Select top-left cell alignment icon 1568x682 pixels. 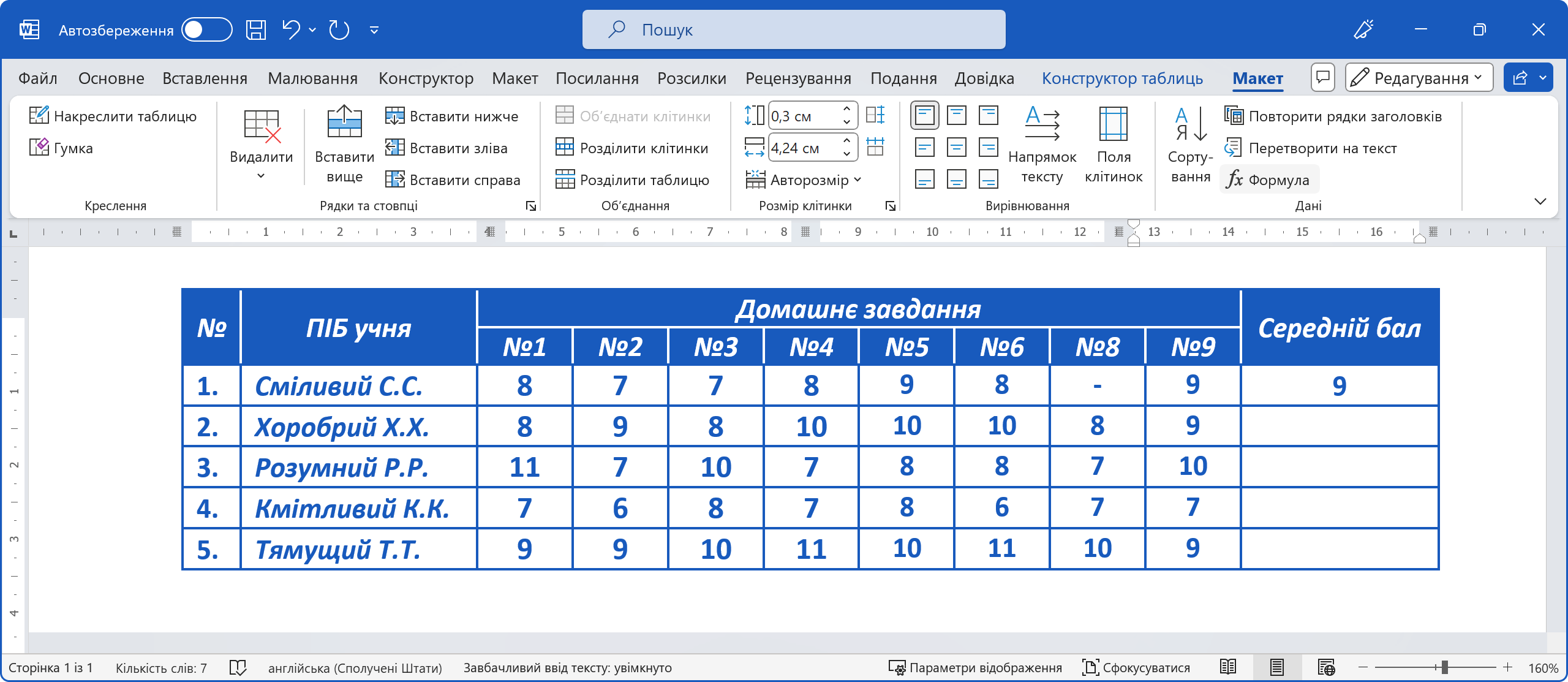[924, 116]
